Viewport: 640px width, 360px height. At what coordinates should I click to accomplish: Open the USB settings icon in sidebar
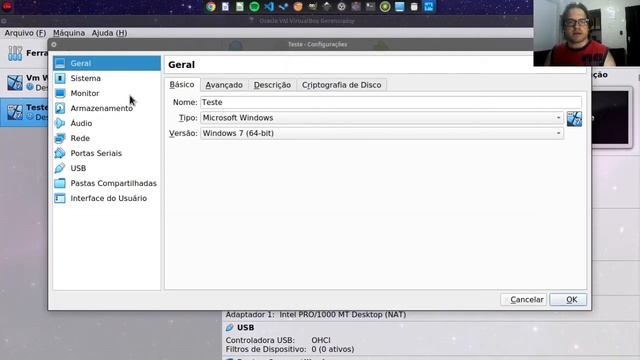(x=60, y=168)
